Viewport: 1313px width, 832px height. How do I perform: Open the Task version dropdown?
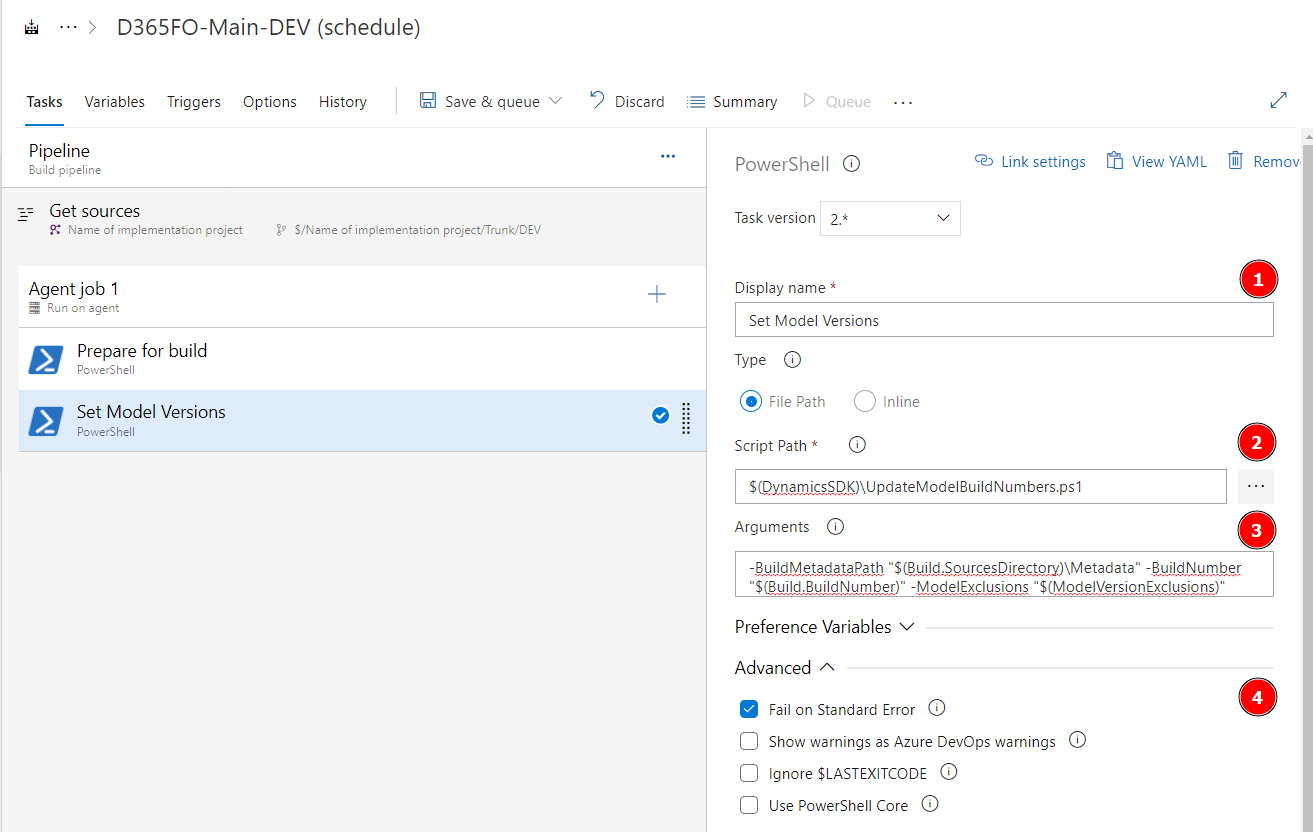point(890,218)
